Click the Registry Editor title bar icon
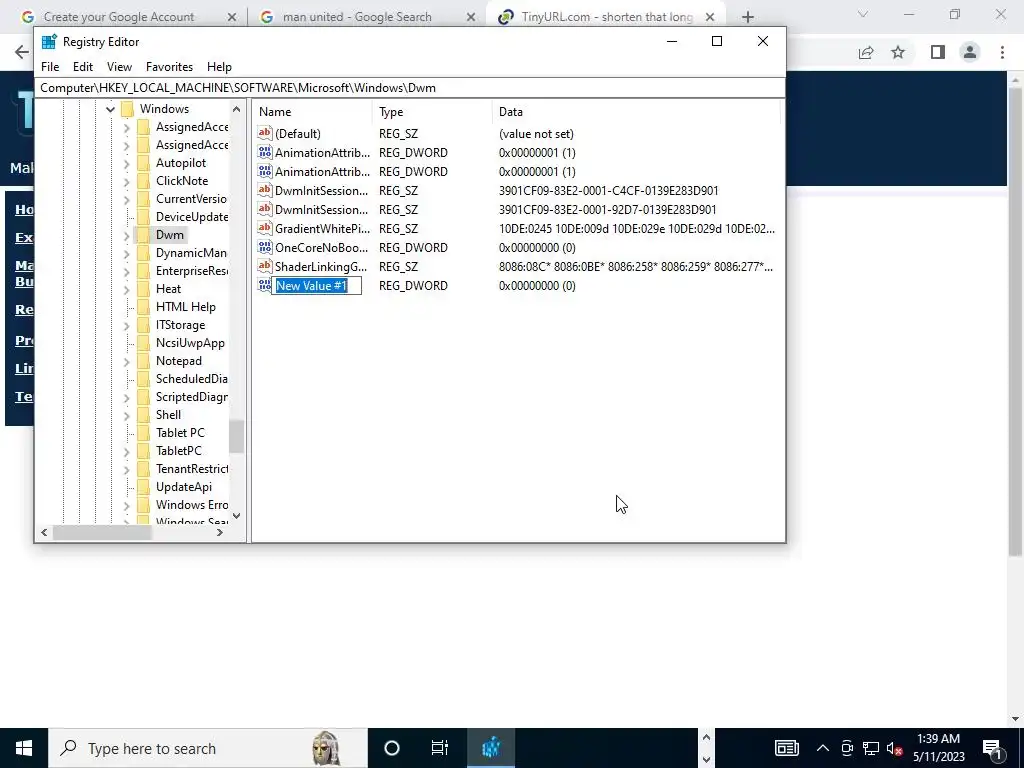This screenshot has height=768, width=1024. click(49, 42)
